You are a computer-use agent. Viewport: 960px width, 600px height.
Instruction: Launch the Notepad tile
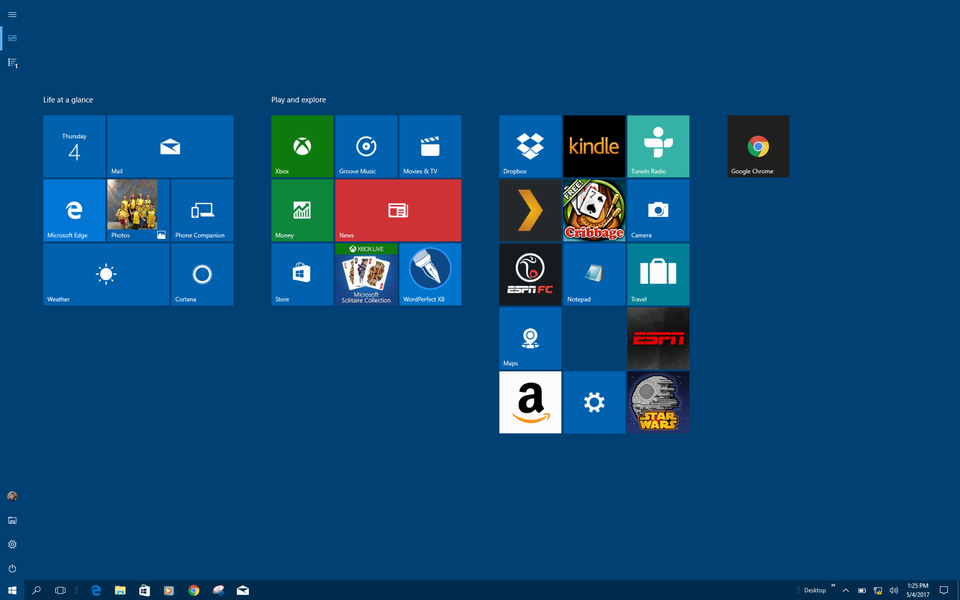pyautogui.click(x=594, y=274)
